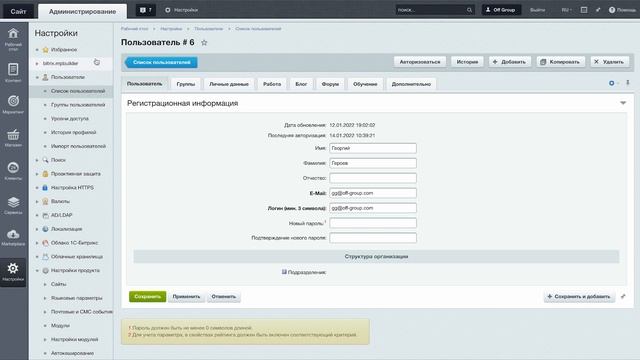640x360 pixels.
Task: Add user page to favorites star
Action: pyautogui.click(x=204, y=42)
